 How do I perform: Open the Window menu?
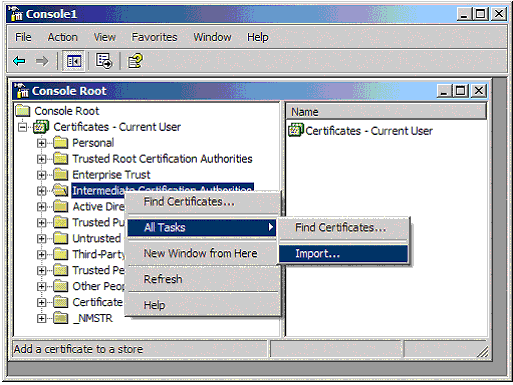coord(212,37)
